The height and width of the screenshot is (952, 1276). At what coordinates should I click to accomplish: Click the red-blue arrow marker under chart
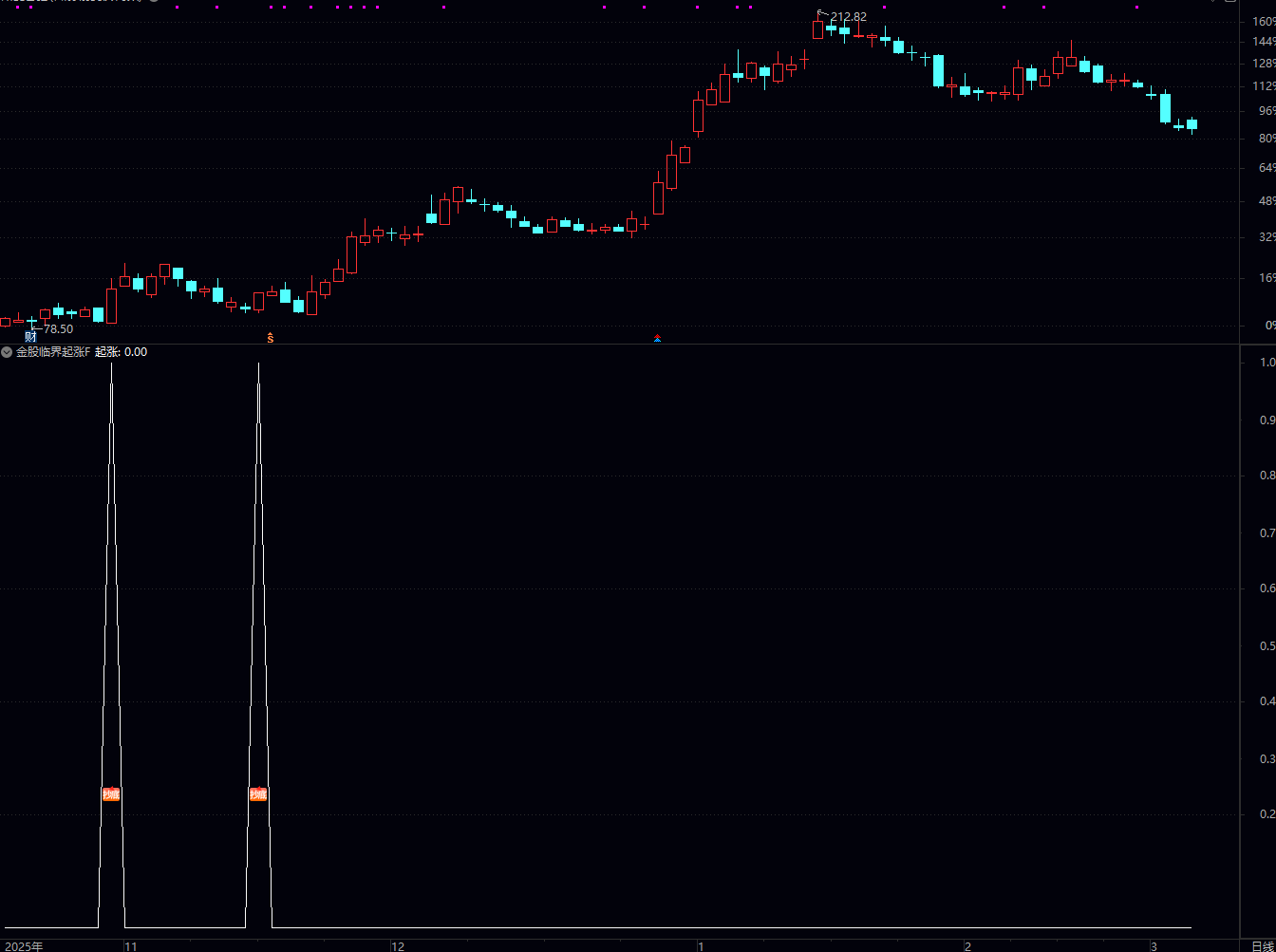(x=658, y=338)
